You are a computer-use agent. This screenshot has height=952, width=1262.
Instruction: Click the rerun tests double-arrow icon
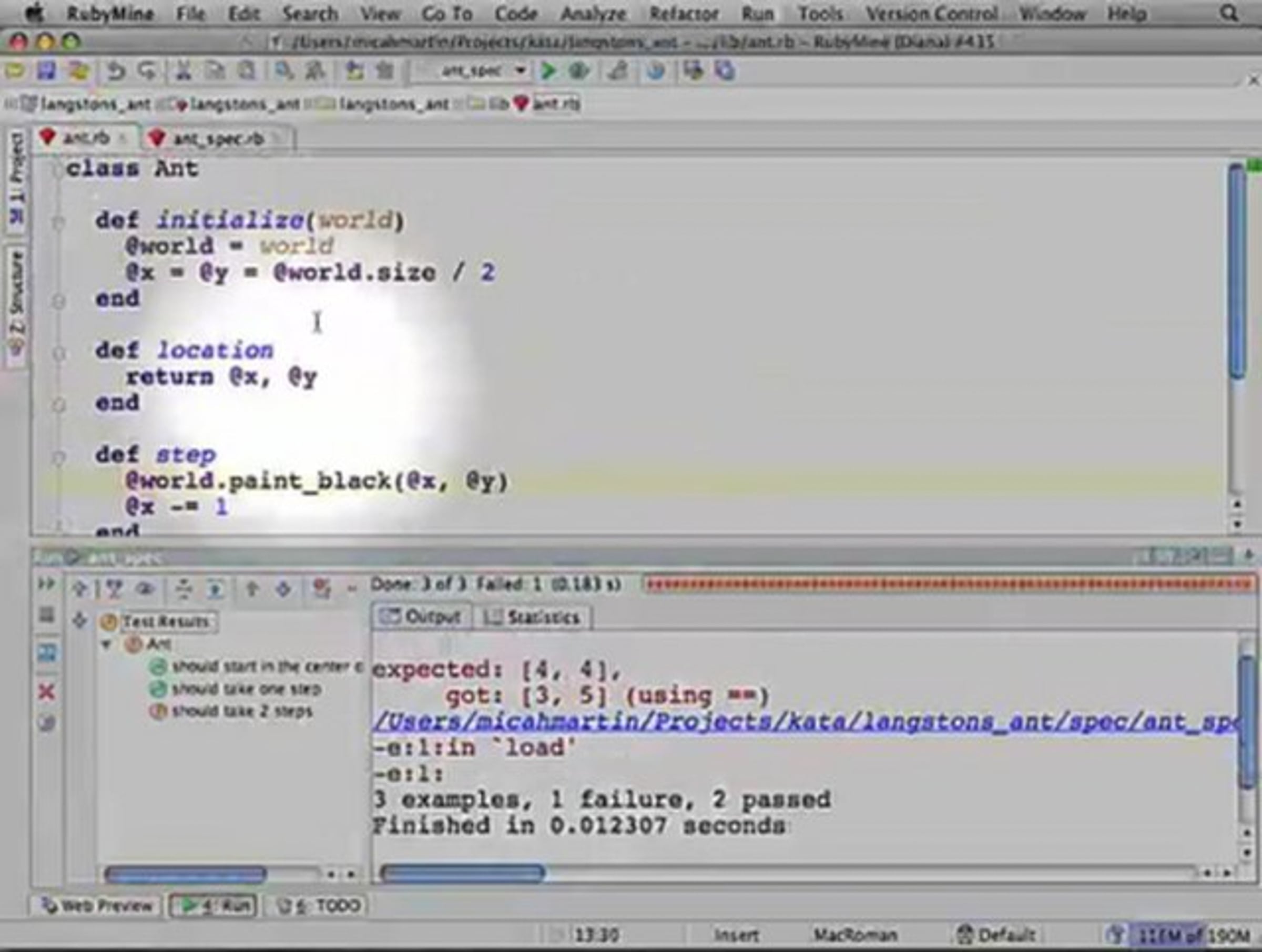[x=46, y=584]
